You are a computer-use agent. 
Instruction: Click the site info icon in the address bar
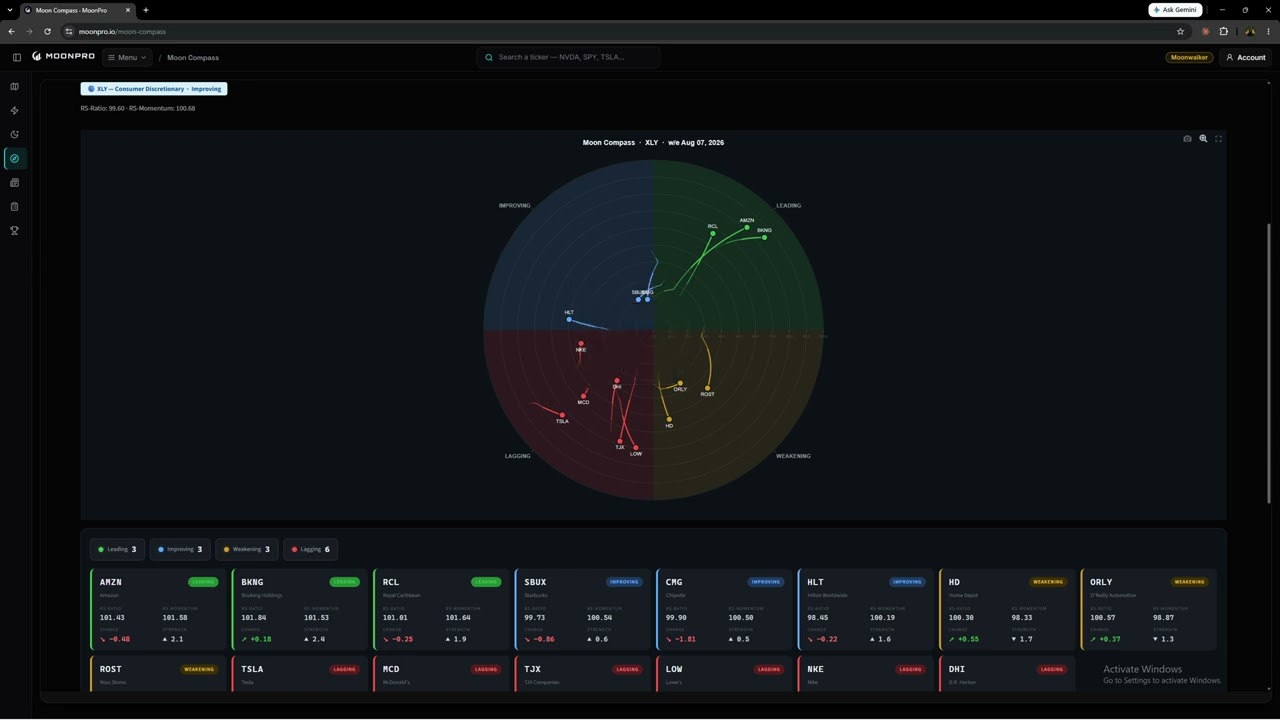point(69,31)
